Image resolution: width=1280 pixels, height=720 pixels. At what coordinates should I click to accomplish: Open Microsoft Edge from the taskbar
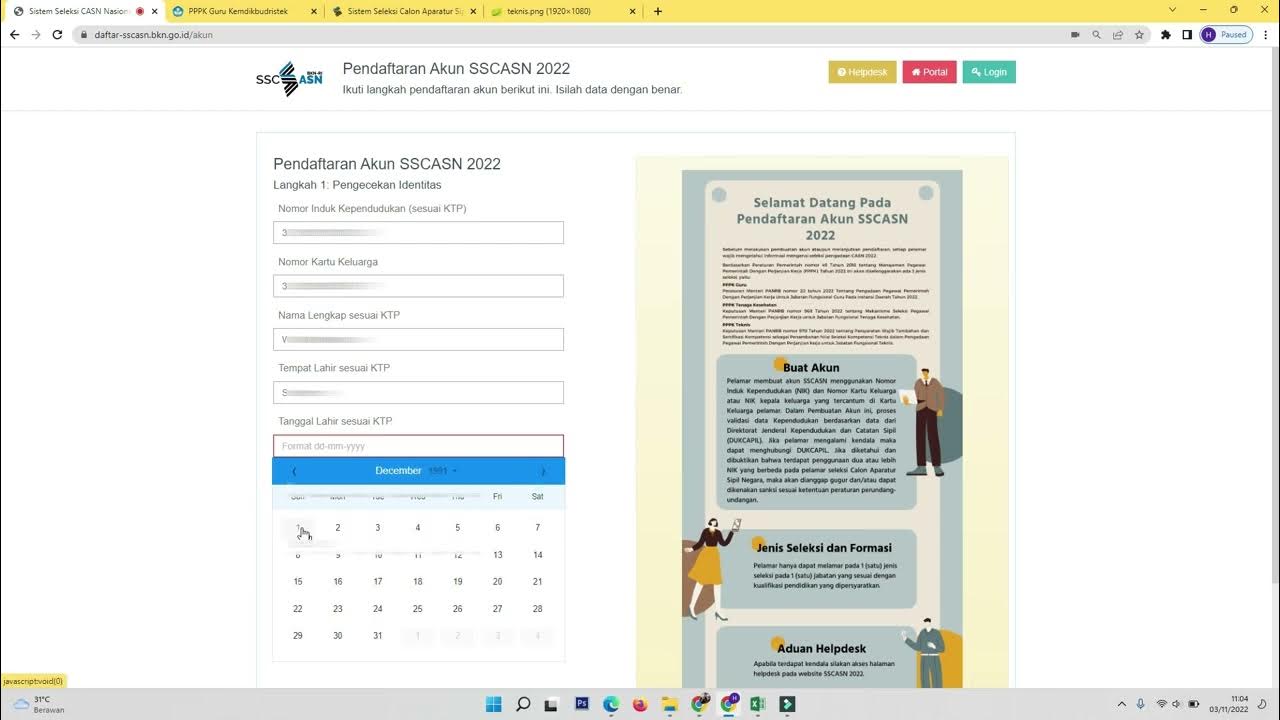(611, 704)
